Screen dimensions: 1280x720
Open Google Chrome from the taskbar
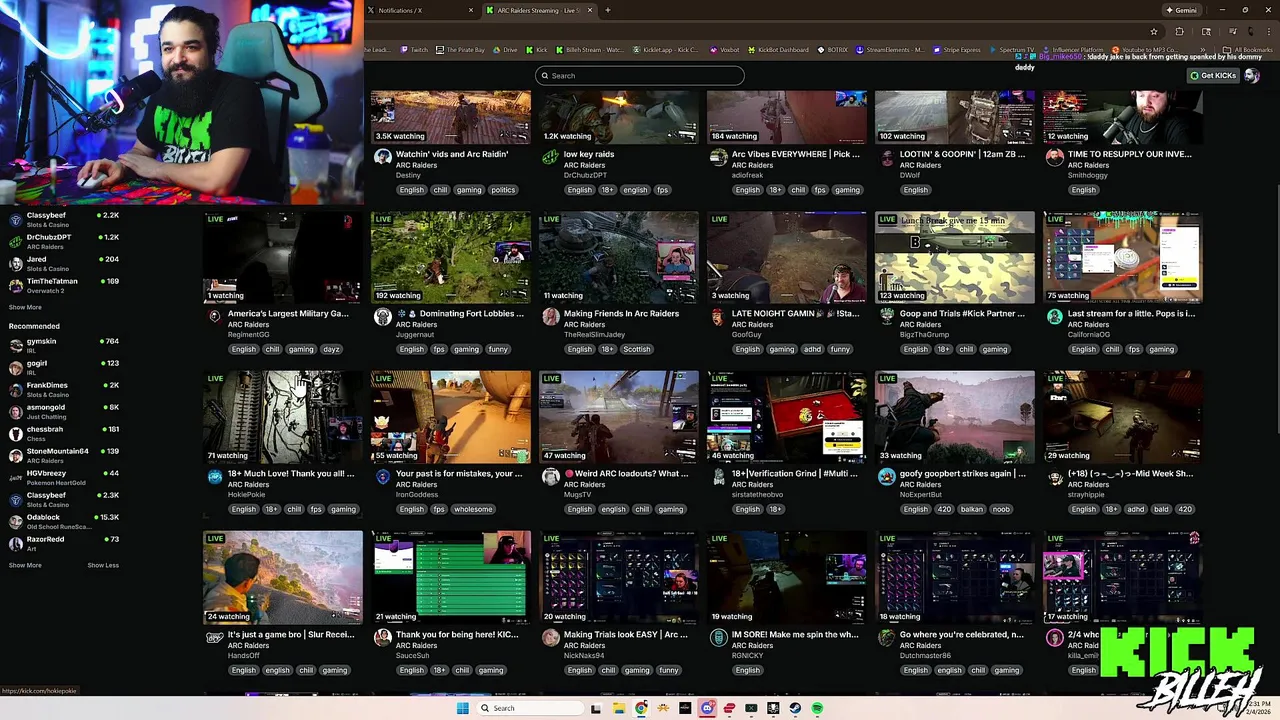pyautogui.click(x=641, y=708)
